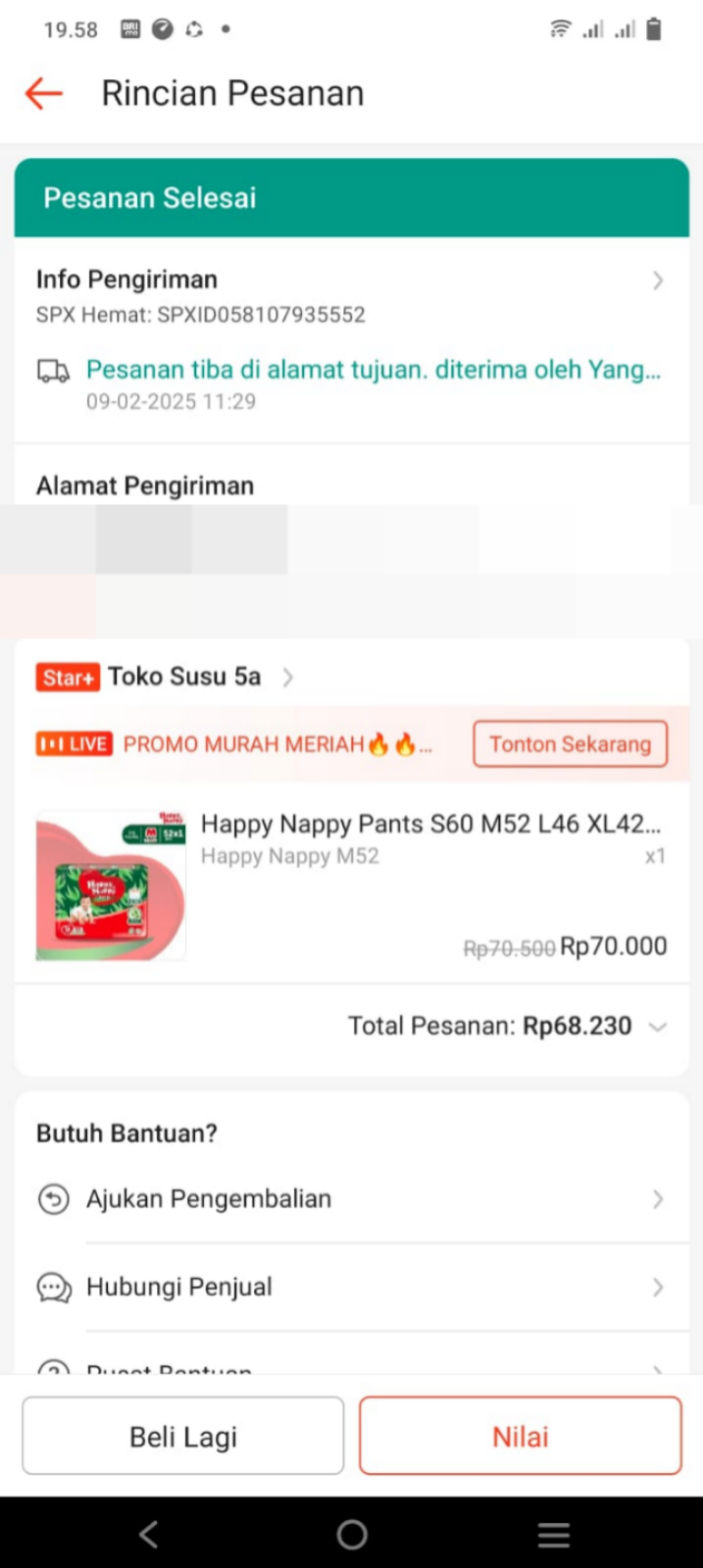
Task: Tap the Hubungi Penjual chat icon
Action: point(54,1288)
